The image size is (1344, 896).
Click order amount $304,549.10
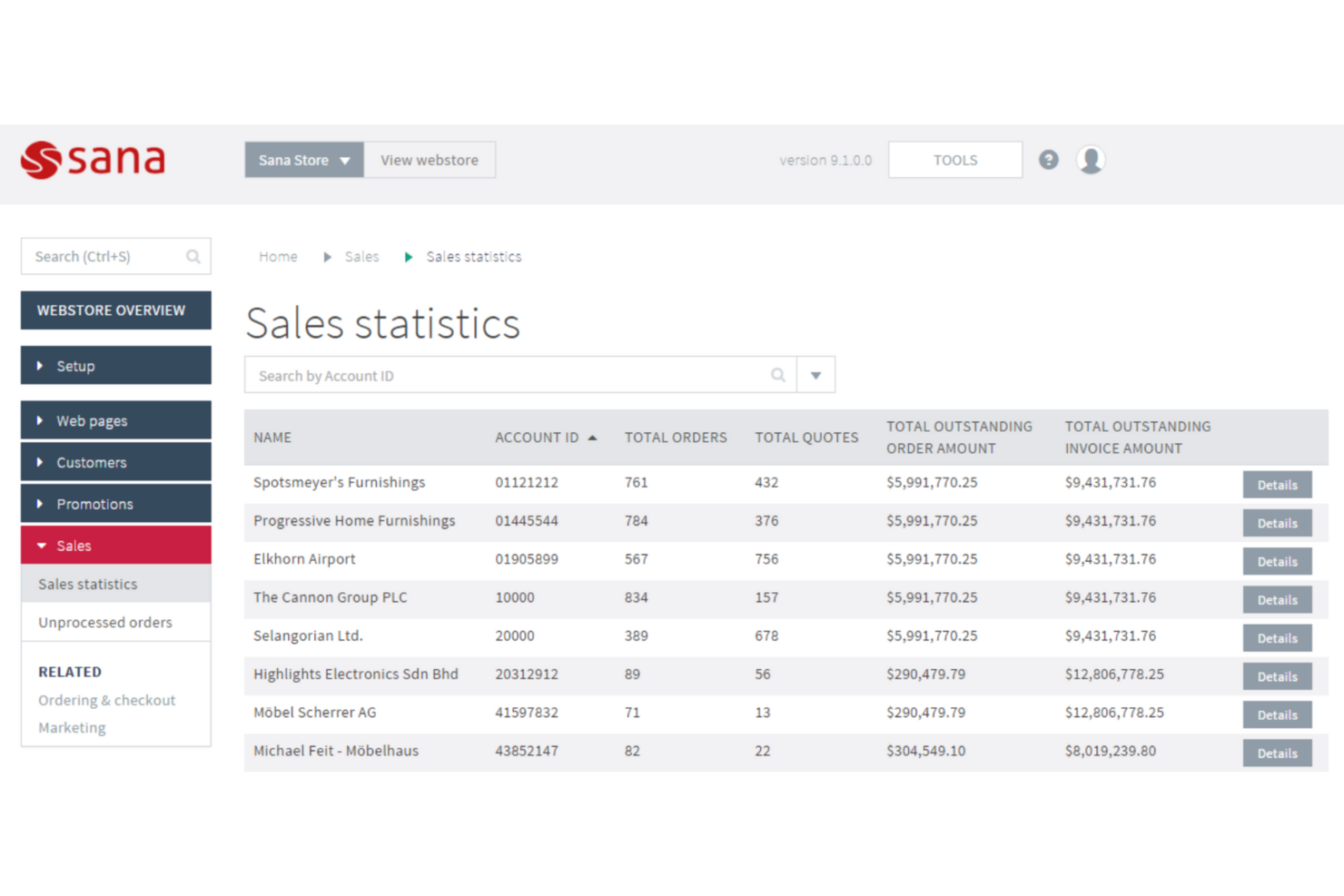click(926, 751)
